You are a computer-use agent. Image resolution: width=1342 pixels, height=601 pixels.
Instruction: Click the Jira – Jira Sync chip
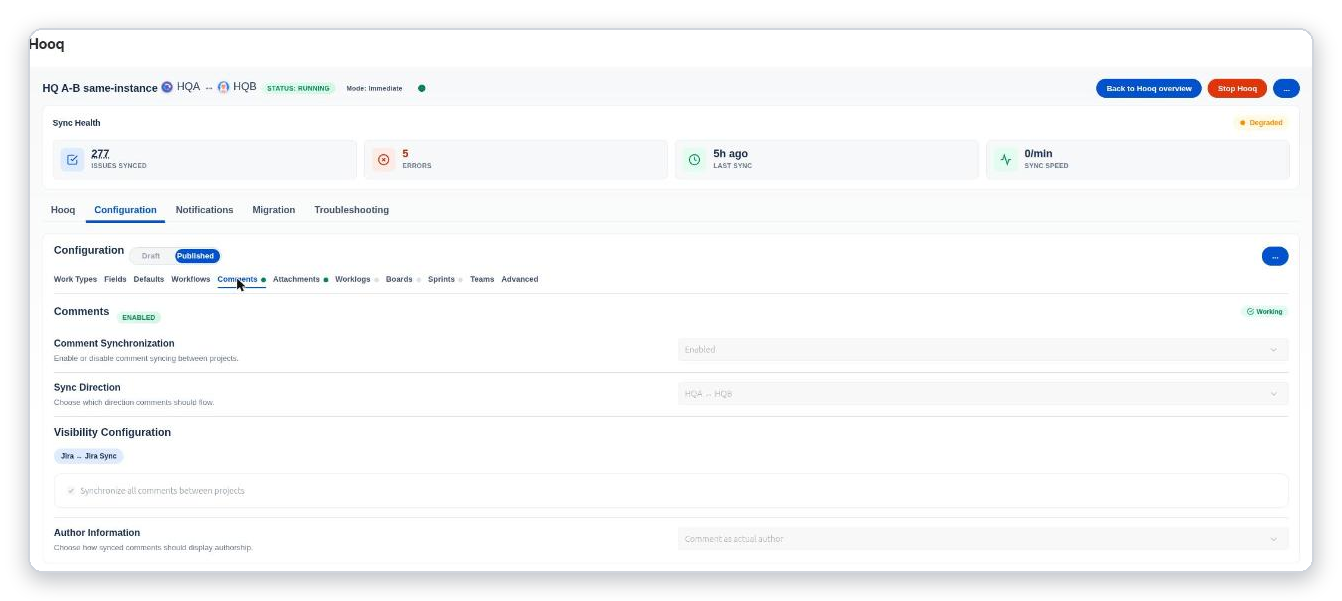tap(89, 456)
